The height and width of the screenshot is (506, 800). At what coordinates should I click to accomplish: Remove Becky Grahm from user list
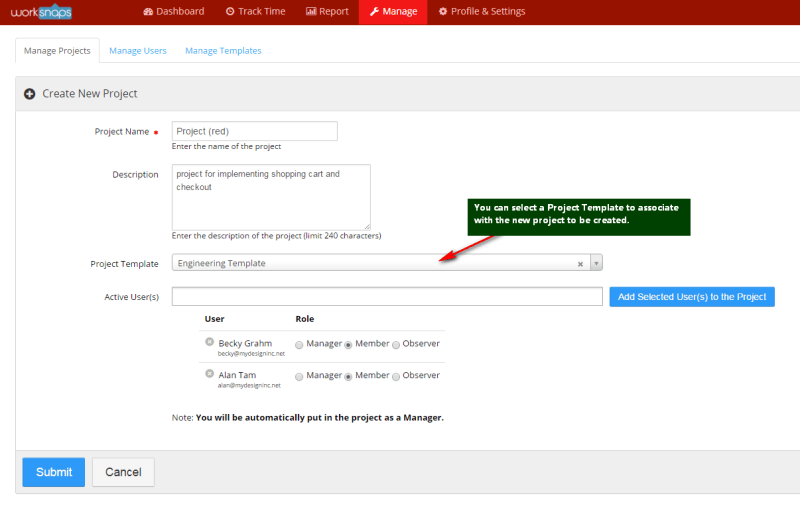point(209,342)
